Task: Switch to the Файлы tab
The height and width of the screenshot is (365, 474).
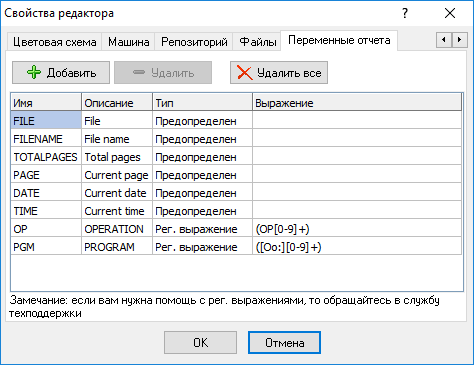Action: [x=258, y=42]
